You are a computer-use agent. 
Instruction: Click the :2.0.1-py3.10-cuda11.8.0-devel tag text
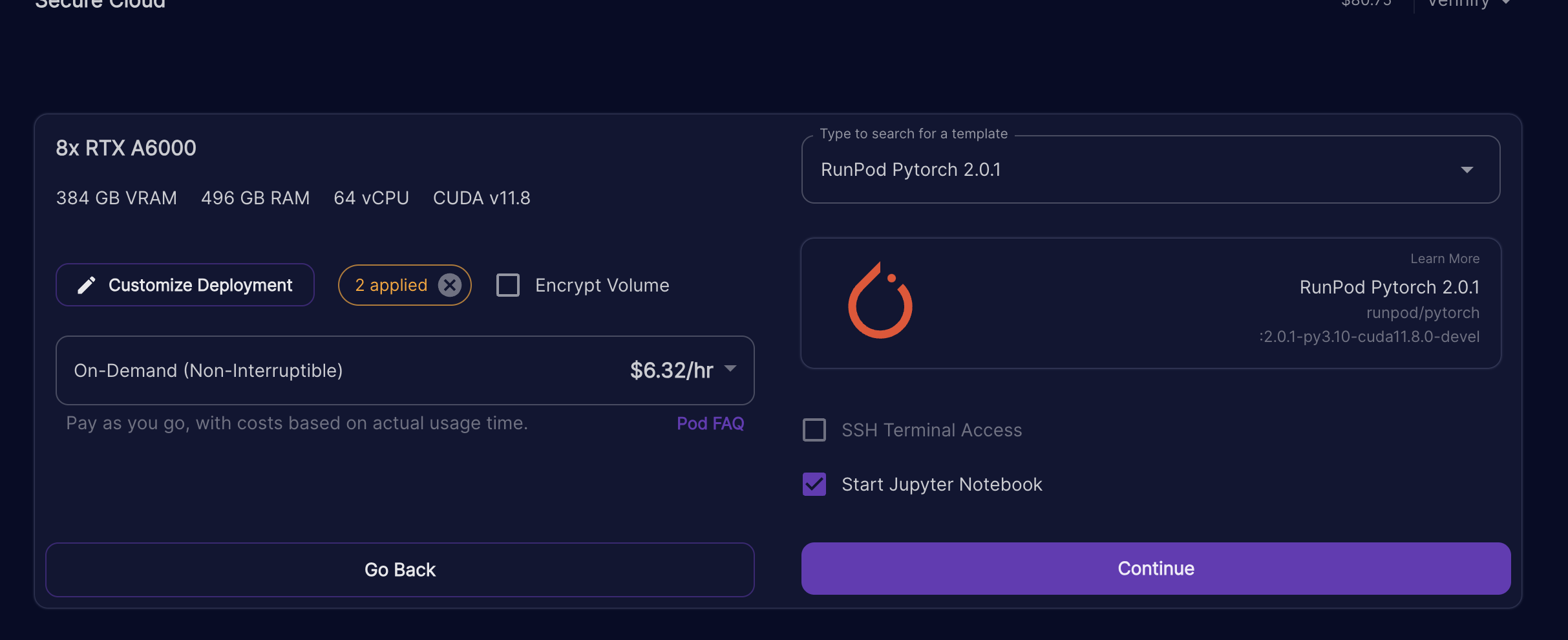(1369, 337)
